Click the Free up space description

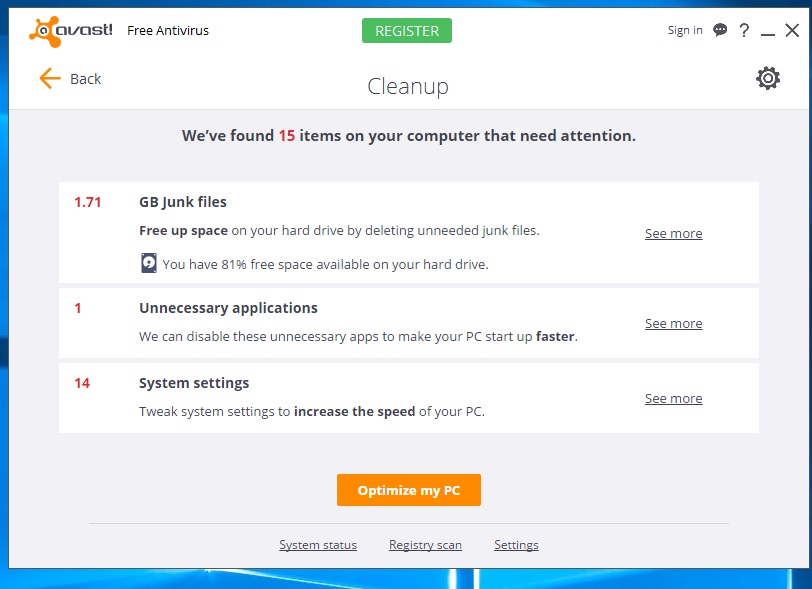tap(339, 231)
